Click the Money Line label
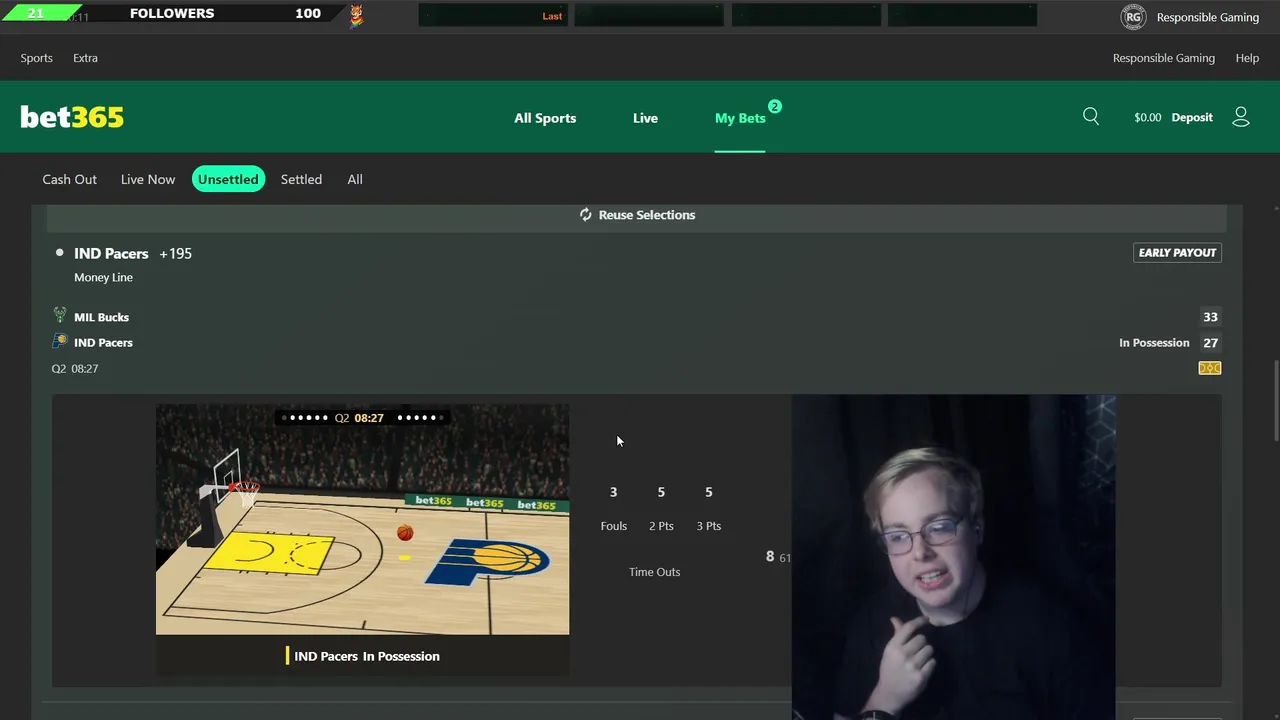 coord(103,277)
